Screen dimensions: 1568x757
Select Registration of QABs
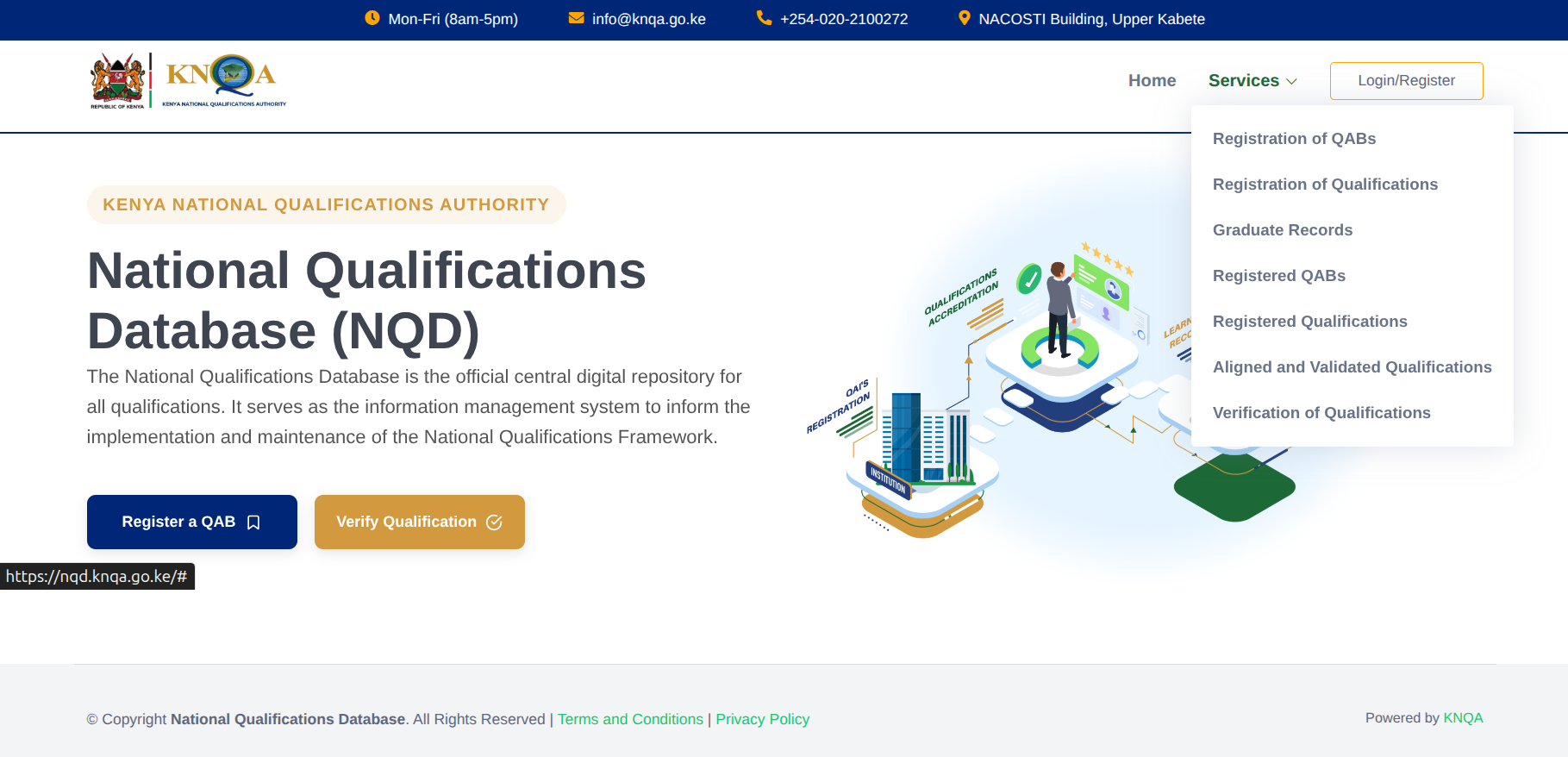tap(1294, 139)
